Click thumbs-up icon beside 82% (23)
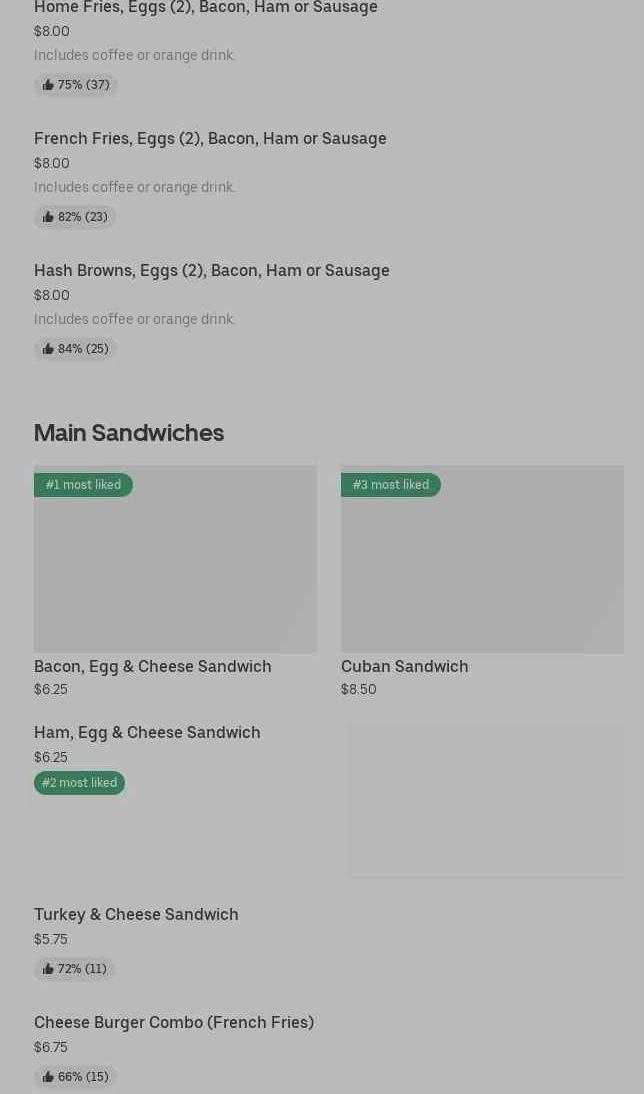 pyautogui.click(x=48, y=217)
